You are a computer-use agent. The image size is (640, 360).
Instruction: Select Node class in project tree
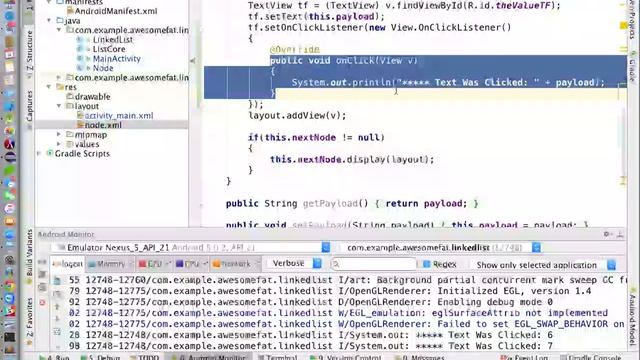click(x=103, y=68)
